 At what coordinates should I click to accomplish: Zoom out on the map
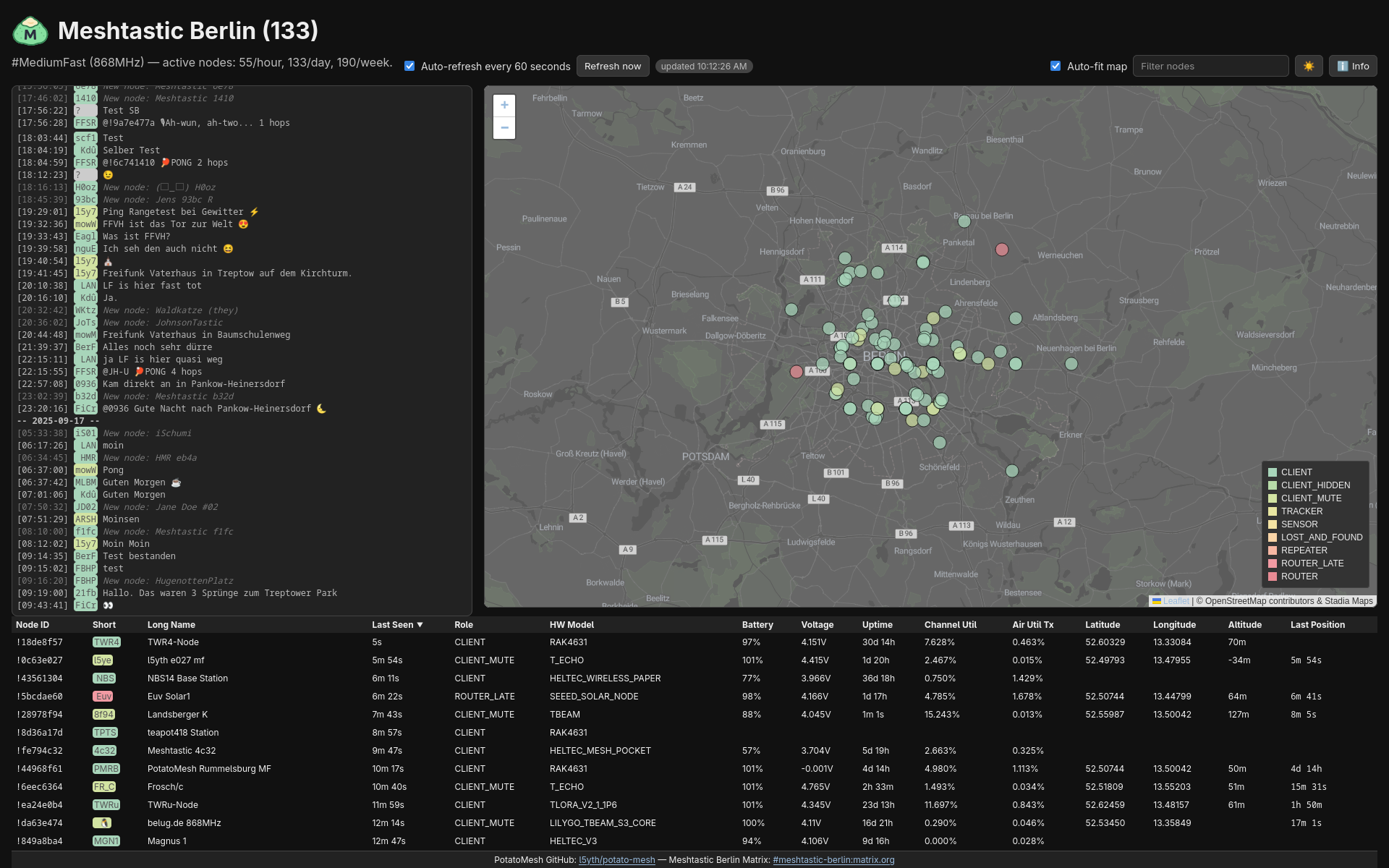click(x=504, y=128)
